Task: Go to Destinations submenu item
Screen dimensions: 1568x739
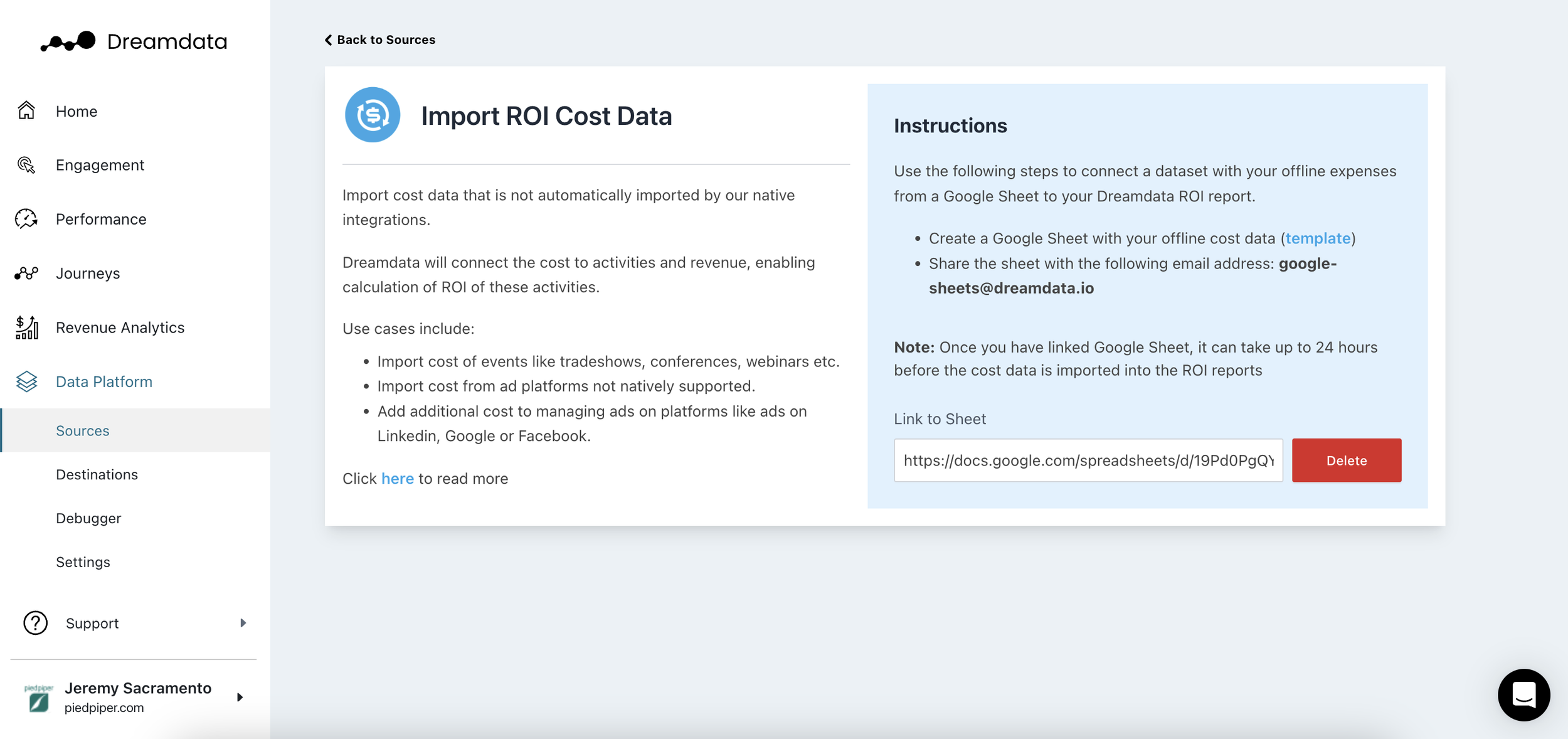Action: click(97, 474)
